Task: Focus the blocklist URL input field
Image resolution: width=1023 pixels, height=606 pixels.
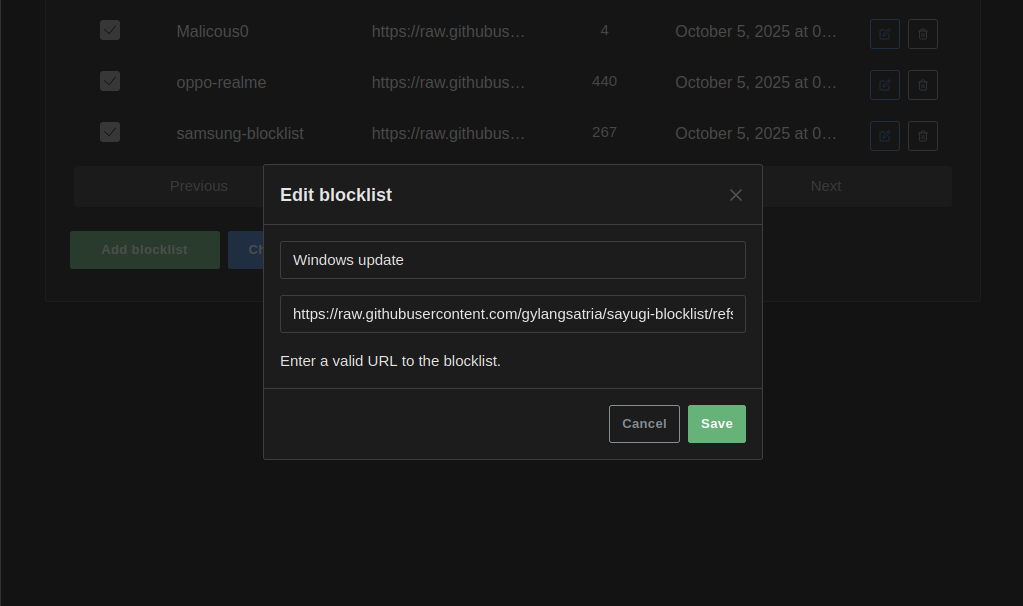Action: pos(512,314)
